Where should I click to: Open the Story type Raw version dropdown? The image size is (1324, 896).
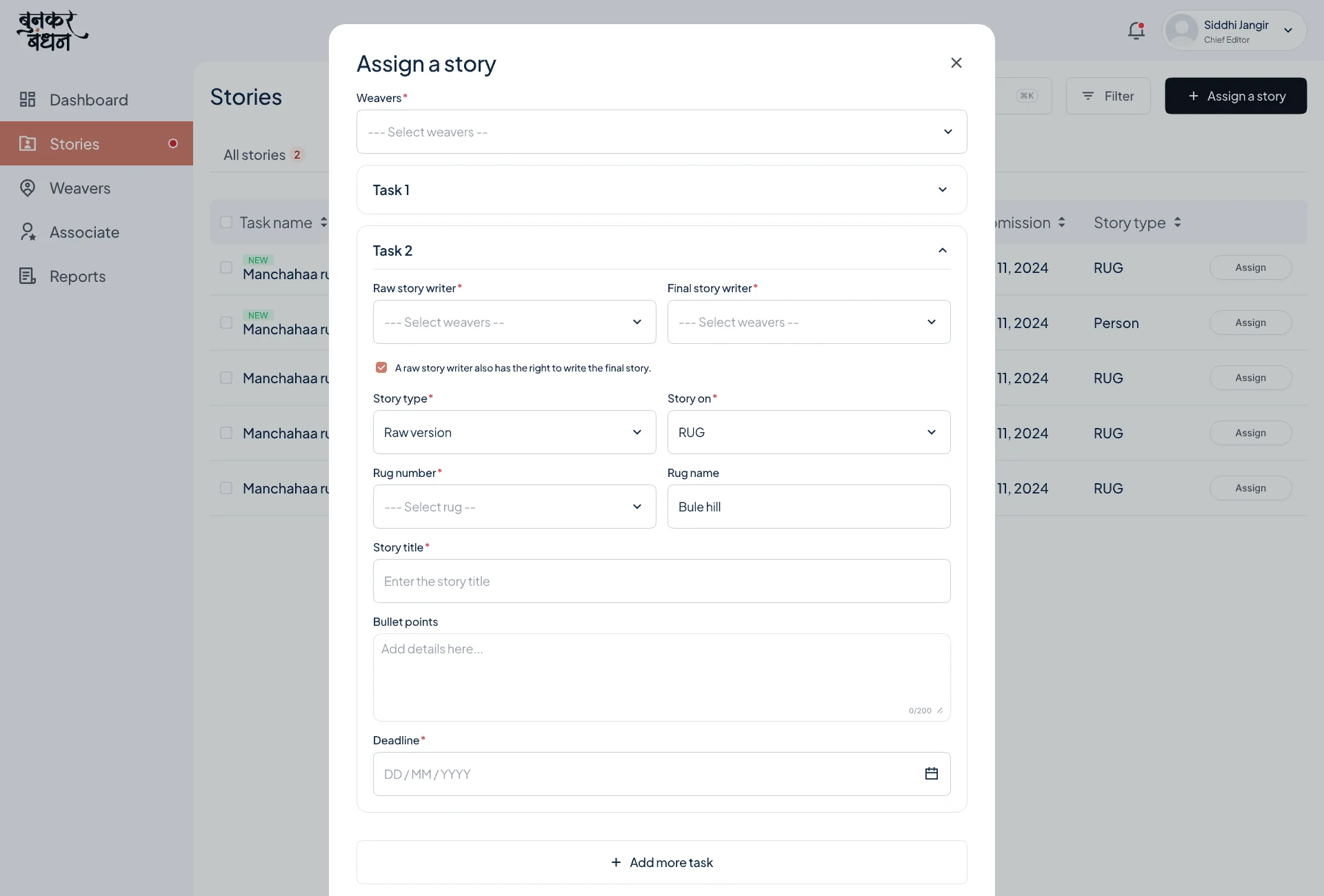pyautogui.click(x=514, y=432)
